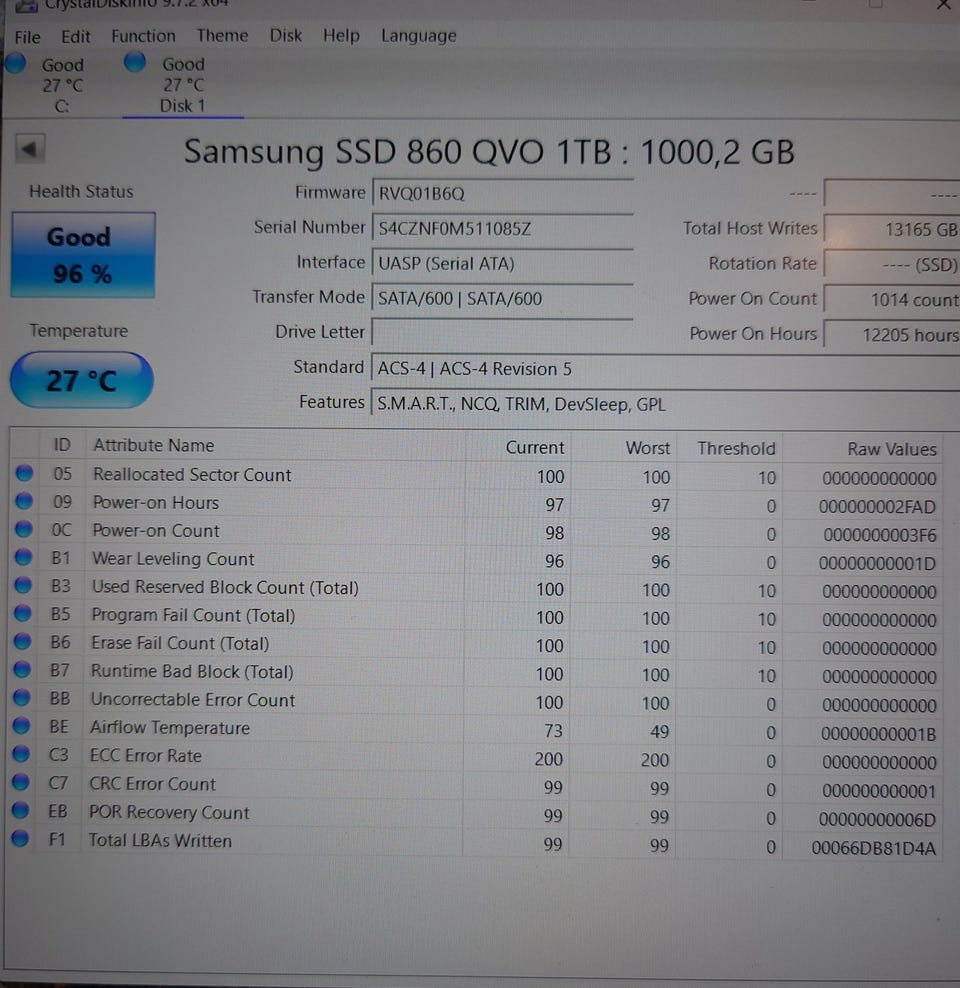
Task: Click the previous disk arrow button
Action: (30, 149)
